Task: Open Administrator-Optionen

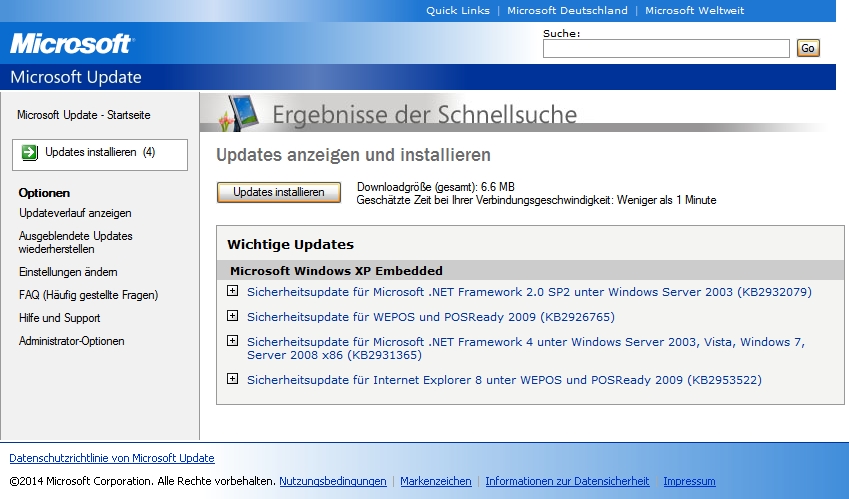Action: coord(71,341)
